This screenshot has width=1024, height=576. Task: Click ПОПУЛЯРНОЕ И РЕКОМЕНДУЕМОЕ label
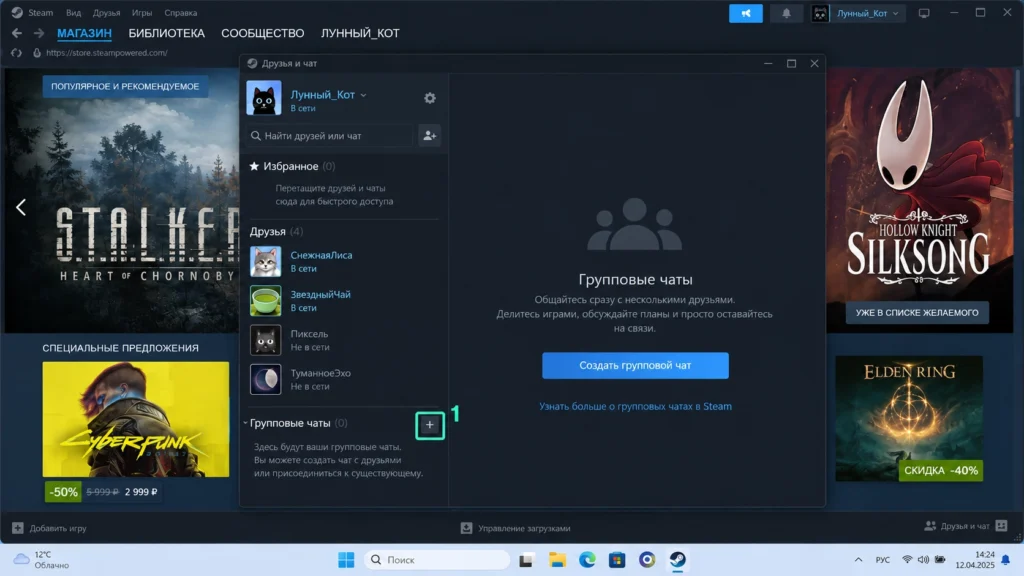125,86
